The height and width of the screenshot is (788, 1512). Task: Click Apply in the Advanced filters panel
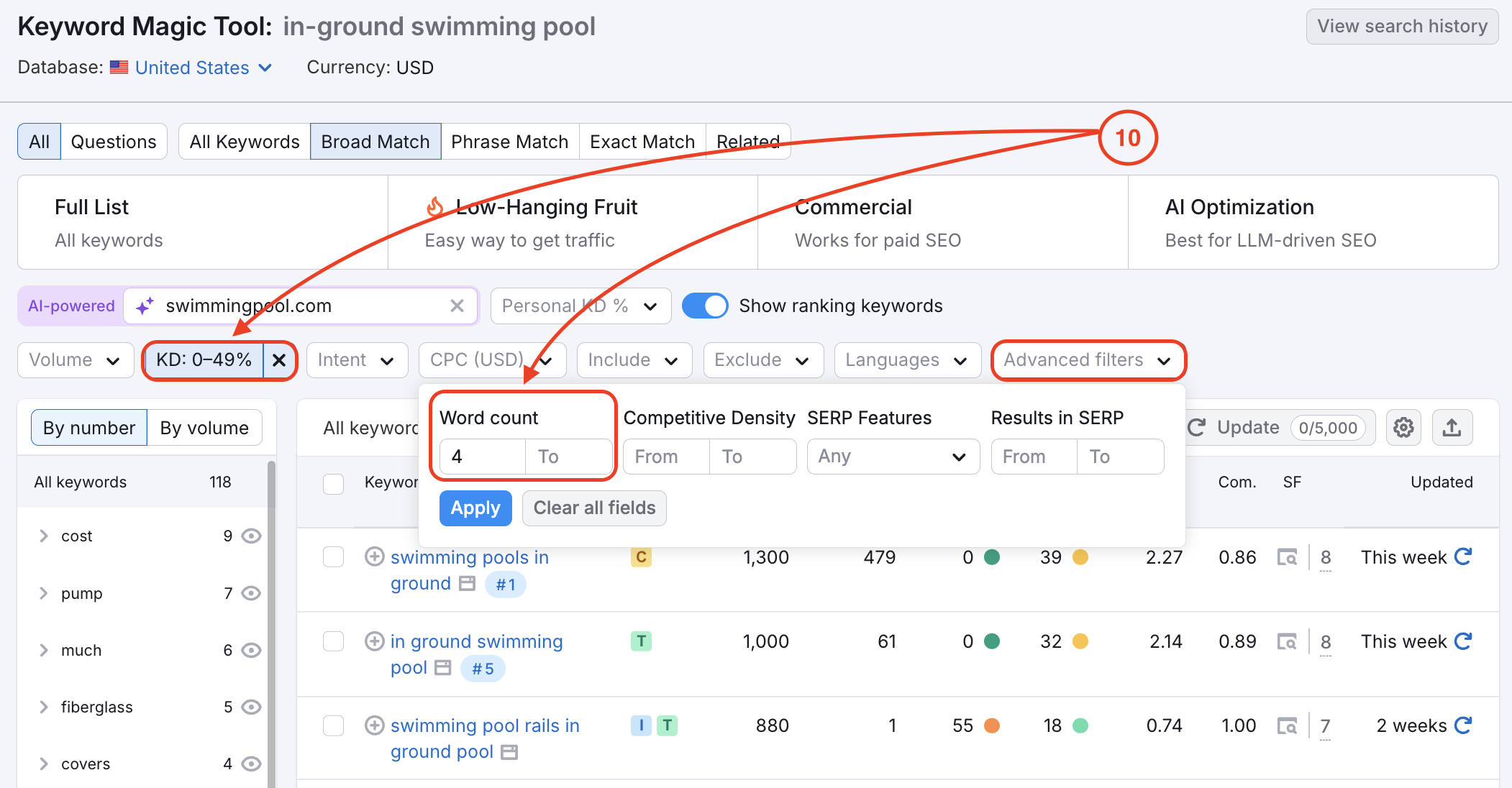[x=475, y=508]
